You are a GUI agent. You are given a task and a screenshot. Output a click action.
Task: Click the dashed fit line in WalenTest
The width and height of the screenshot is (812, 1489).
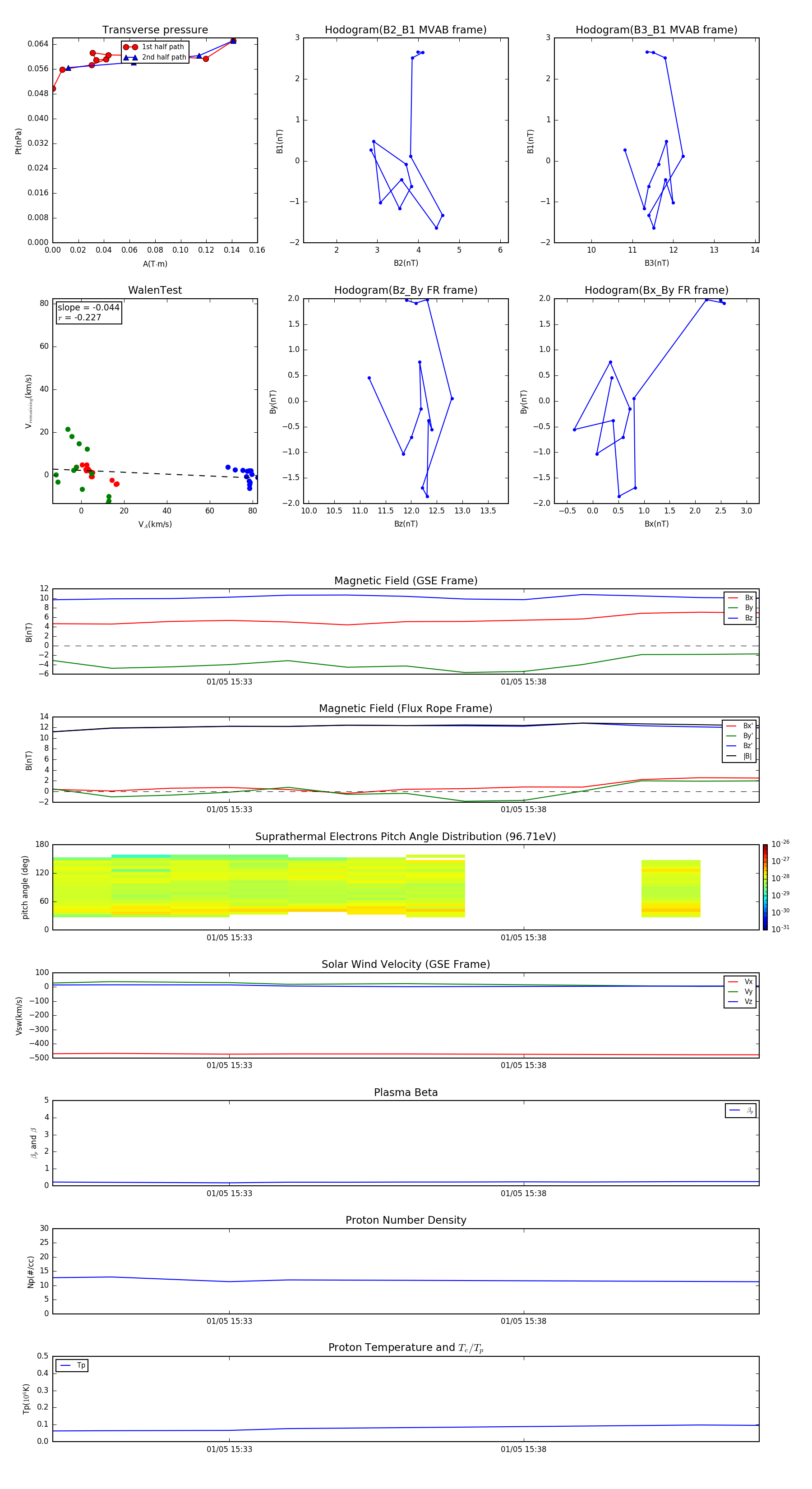click(155, 473)
